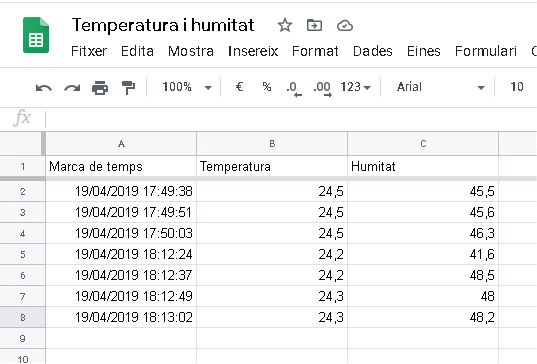Screen dimensions: 537x364
Task: Select temperature cell in row 5
Action: point(272,254)
